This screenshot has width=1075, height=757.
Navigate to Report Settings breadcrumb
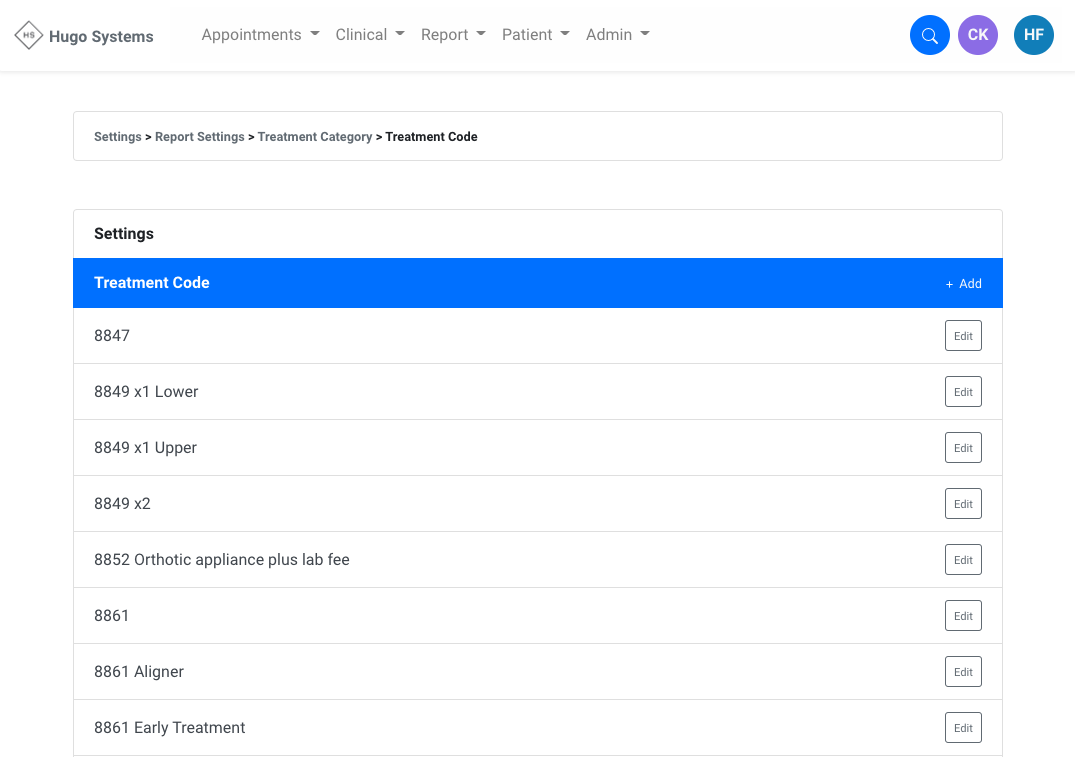pos(200,137)
